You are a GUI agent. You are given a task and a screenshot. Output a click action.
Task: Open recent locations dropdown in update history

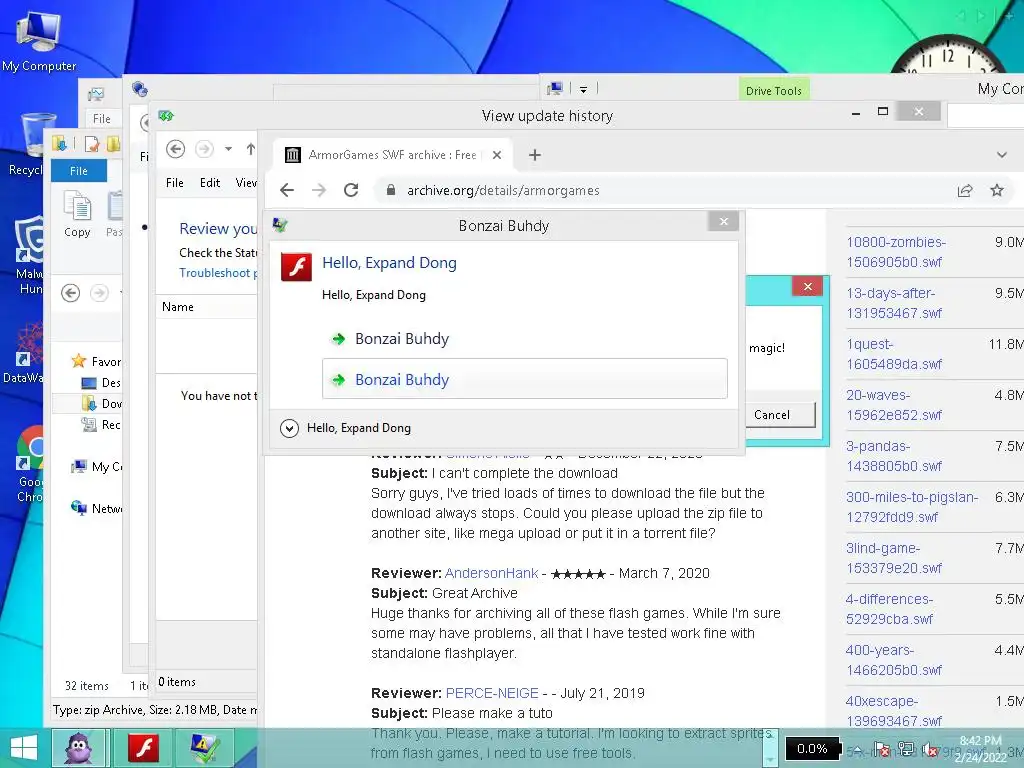[x=228, y=149]
